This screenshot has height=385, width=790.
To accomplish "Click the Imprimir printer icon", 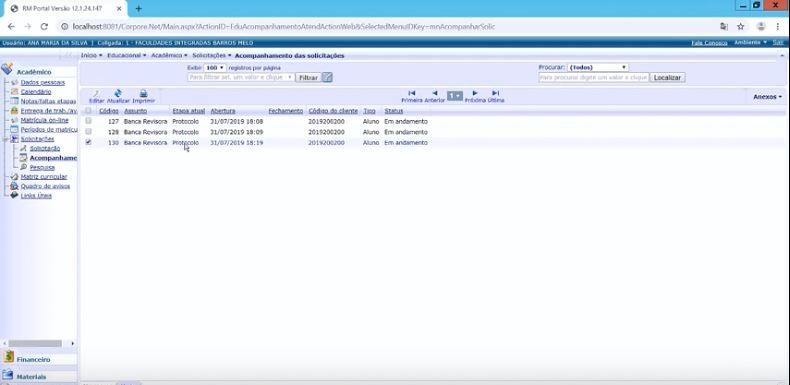I will click(143, 93).
